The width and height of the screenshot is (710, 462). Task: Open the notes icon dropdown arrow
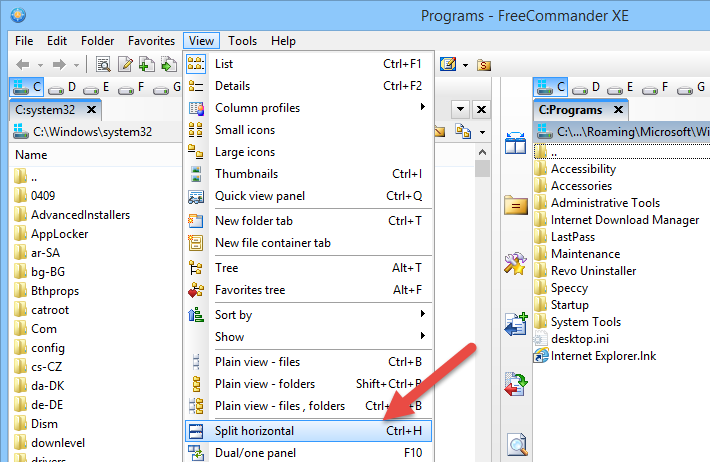click(465, 66)
